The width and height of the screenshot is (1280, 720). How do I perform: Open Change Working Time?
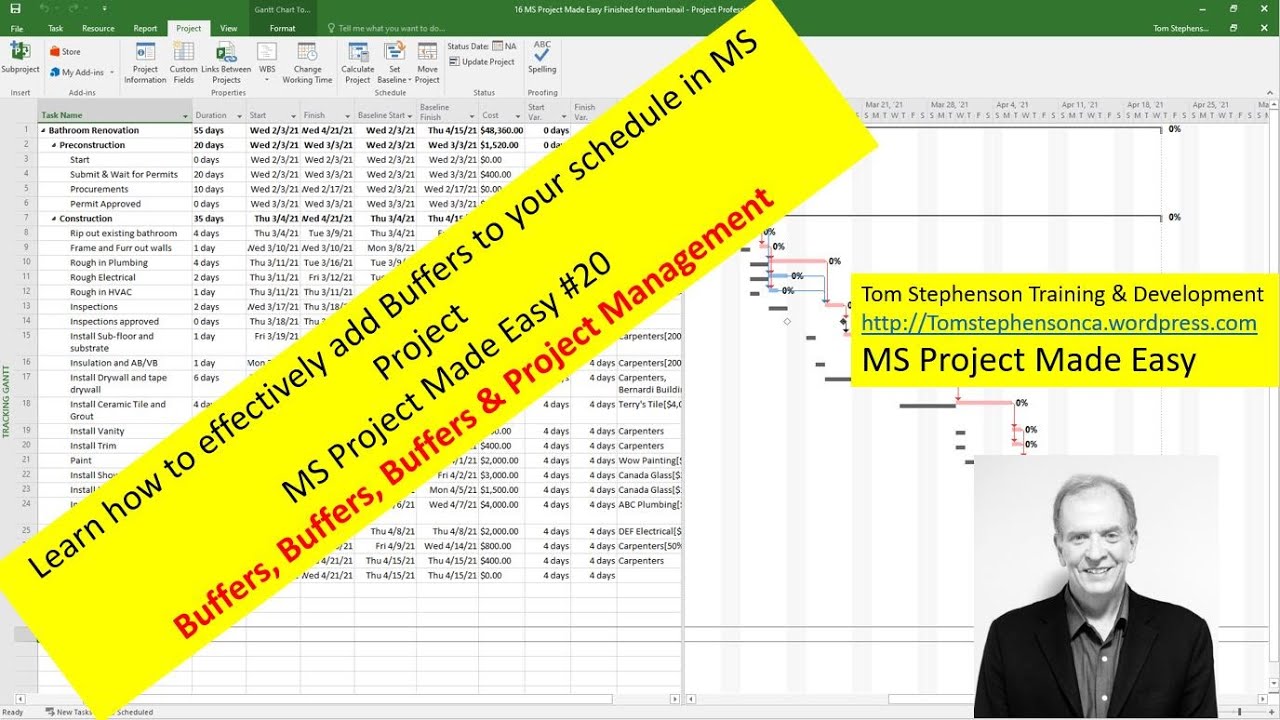click(x=307, y=62)
